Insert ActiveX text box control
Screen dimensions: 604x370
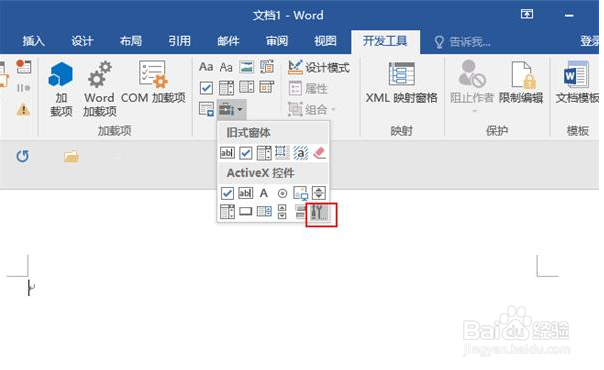tap(246, 193)
